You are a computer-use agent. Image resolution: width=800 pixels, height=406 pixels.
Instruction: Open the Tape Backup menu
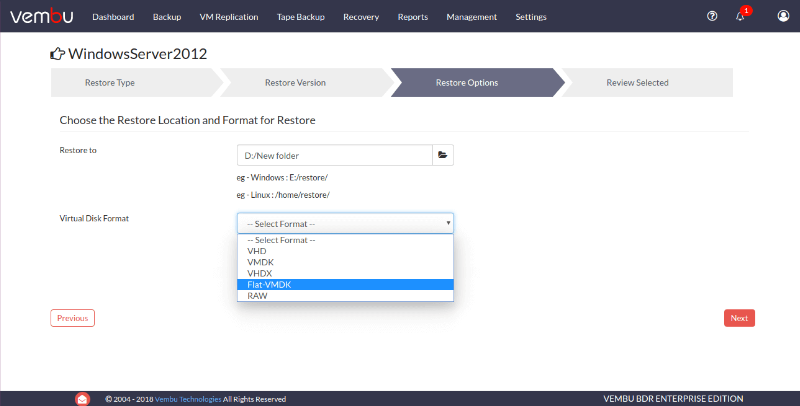pyautogui.click(x=301, y=17)
